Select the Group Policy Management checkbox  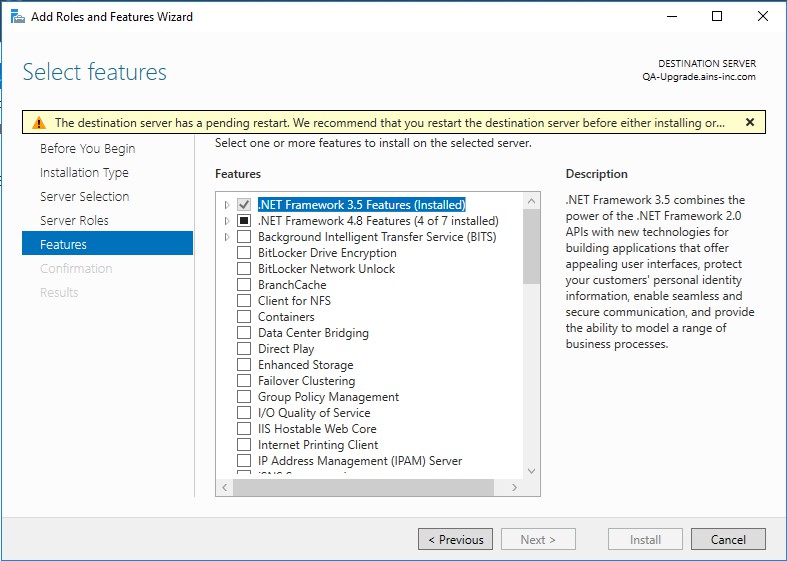point(244,397)
